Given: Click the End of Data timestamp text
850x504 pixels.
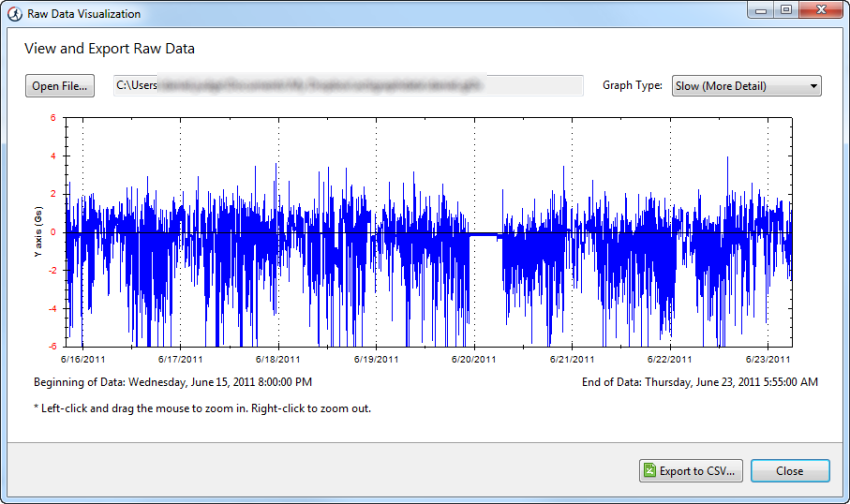Looking at the screenshot, I should [x=699, y=382].
